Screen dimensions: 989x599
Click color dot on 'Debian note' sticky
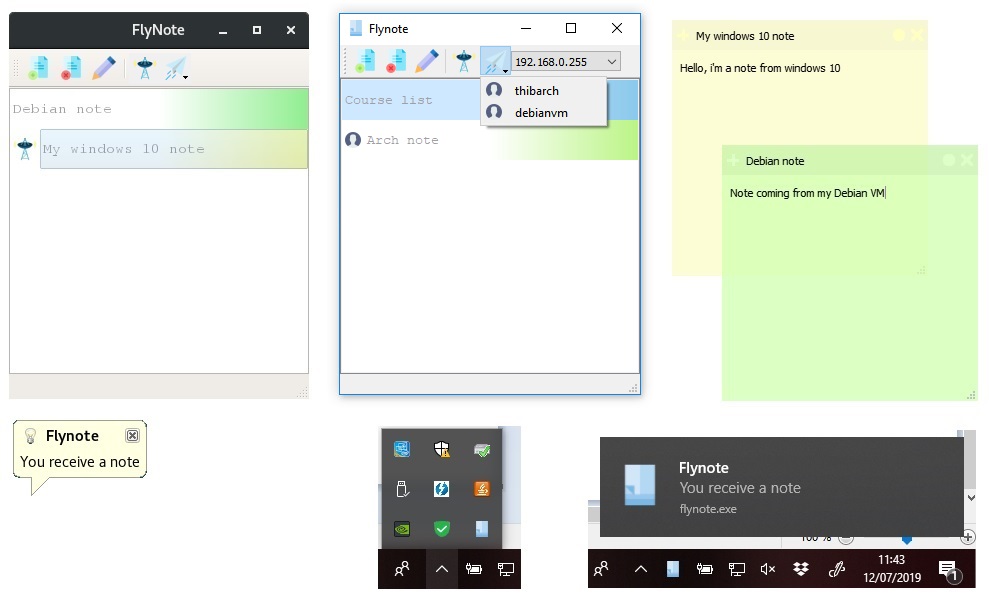[949, 160]
